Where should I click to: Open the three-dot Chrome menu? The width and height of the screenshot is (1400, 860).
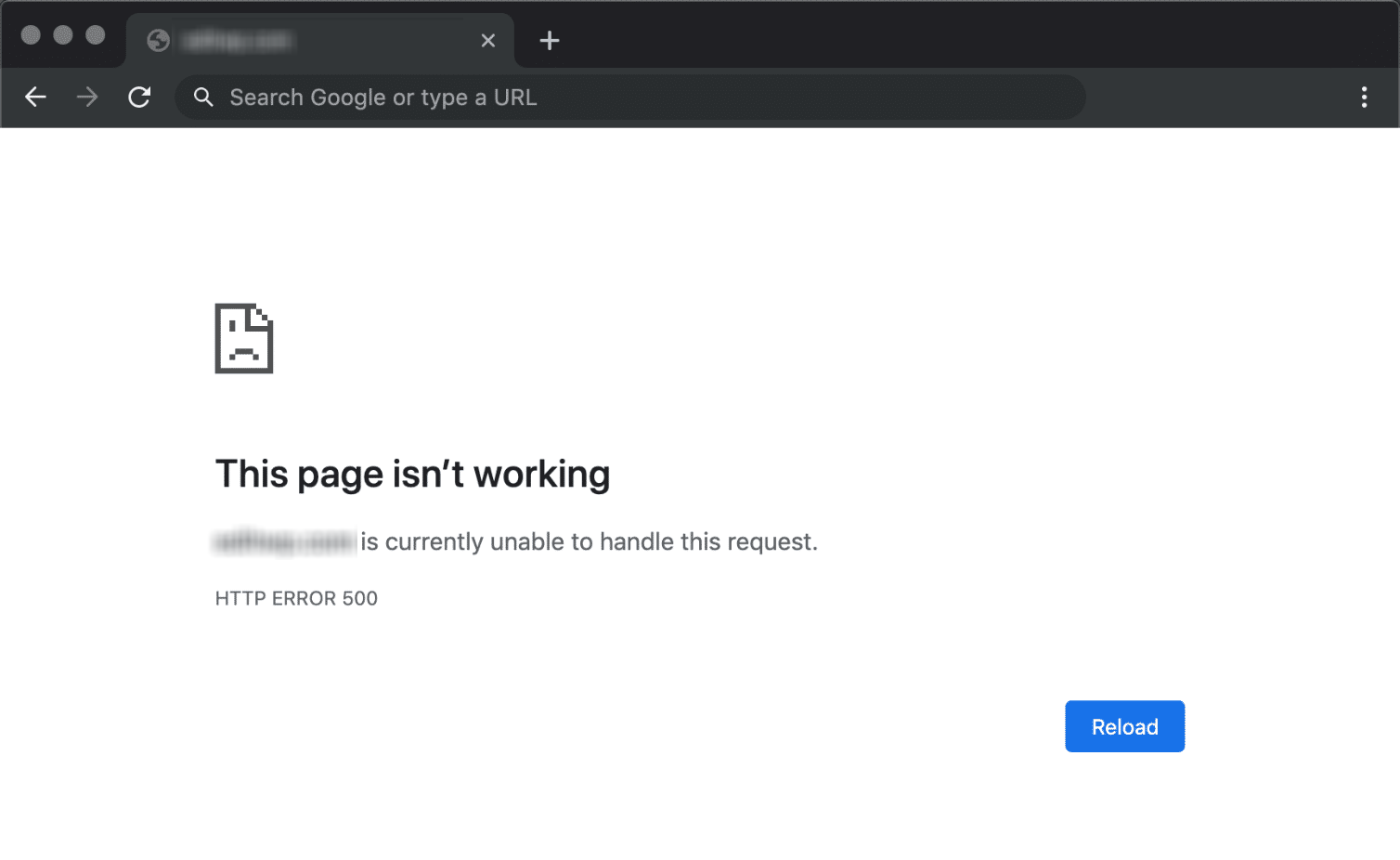pos(1364,97)
